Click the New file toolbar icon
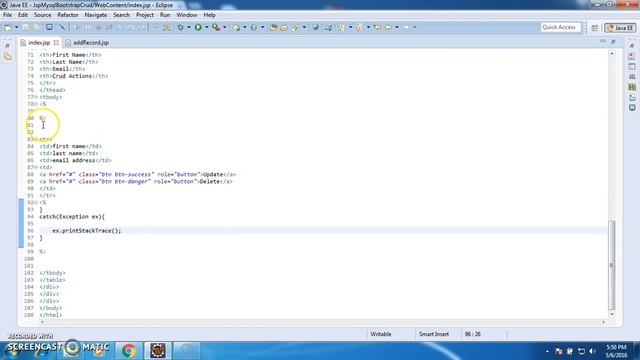Screen dimensions: 640x360 coord(8,27)
